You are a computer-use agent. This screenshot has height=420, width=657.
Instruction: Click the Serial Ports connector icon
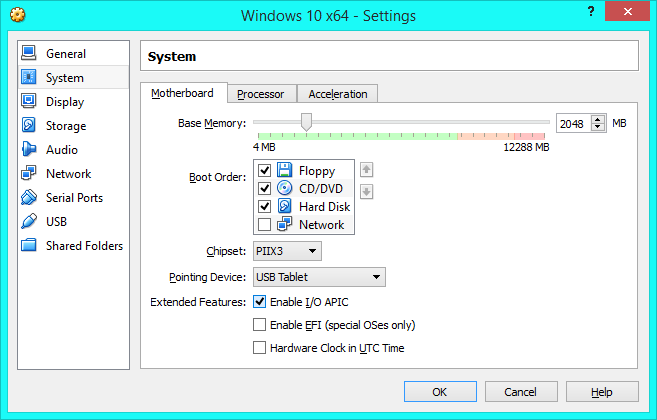(x=29, y=197)
